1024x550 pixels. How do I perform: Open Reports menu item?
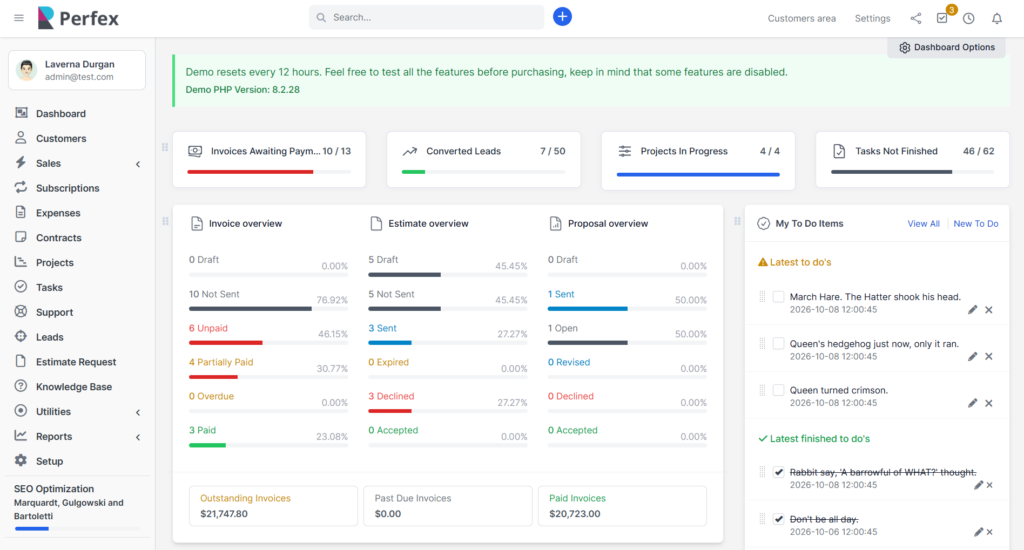click(54, 436)
